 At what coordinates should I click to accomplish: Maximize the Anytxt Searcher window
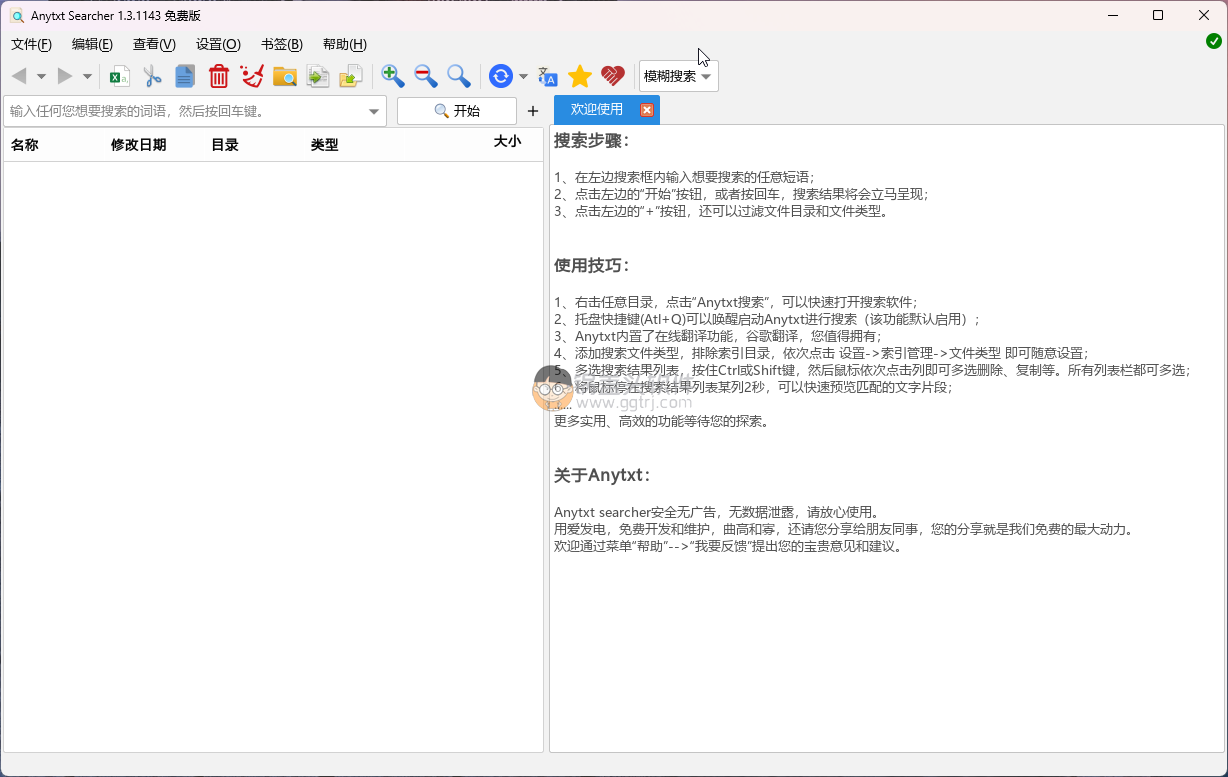(1158, 15)
